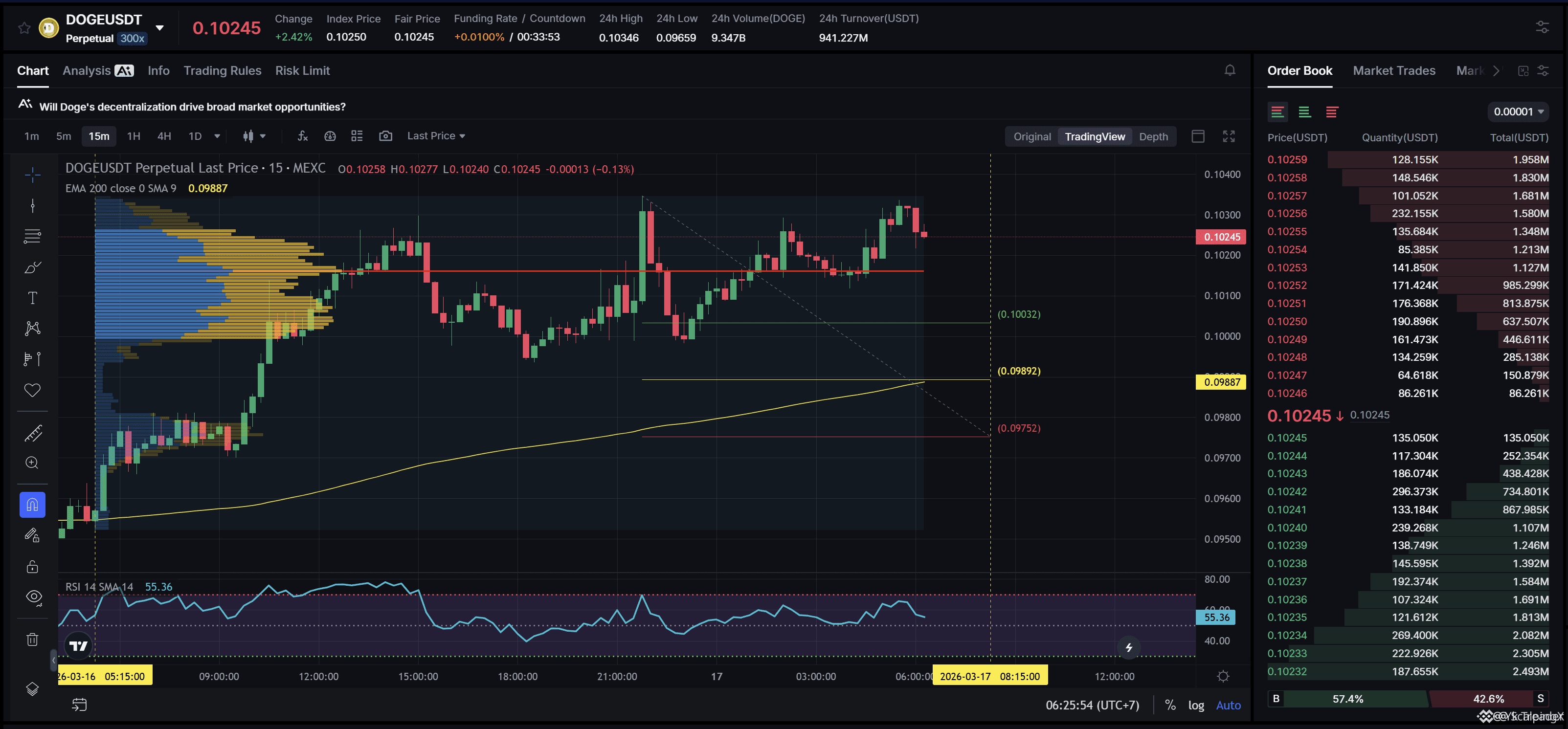Lock all drawing tools
Screen dimensions: 1568x729
click(32, 567)
